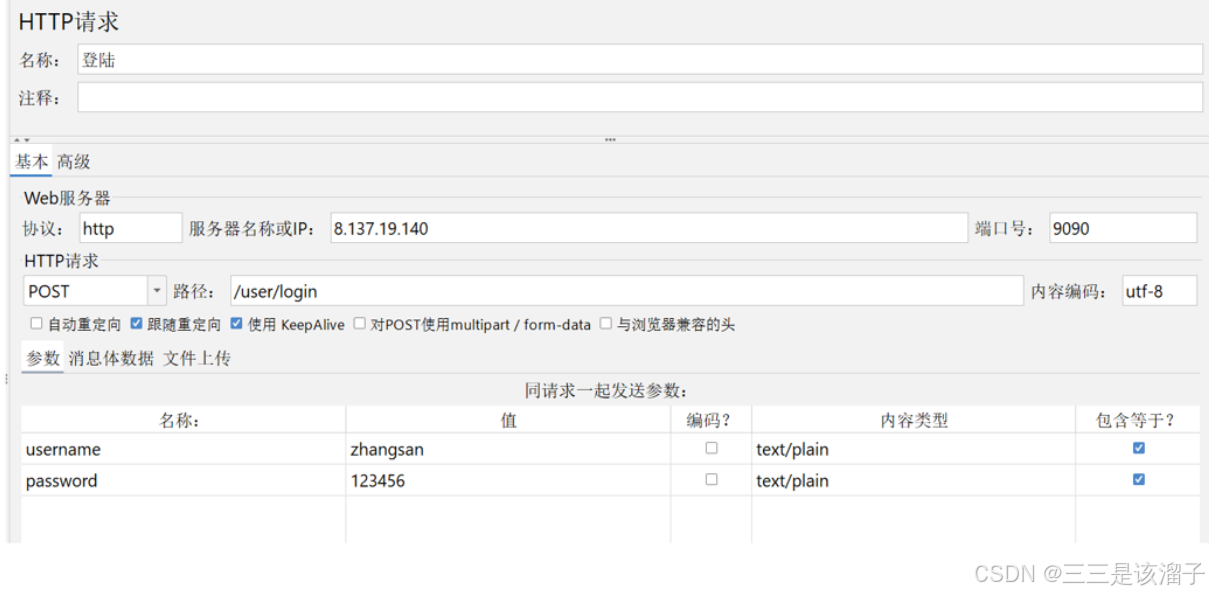
Task: Uncheck 包含等于 for the password row
Action: [x=1138, y=480]
